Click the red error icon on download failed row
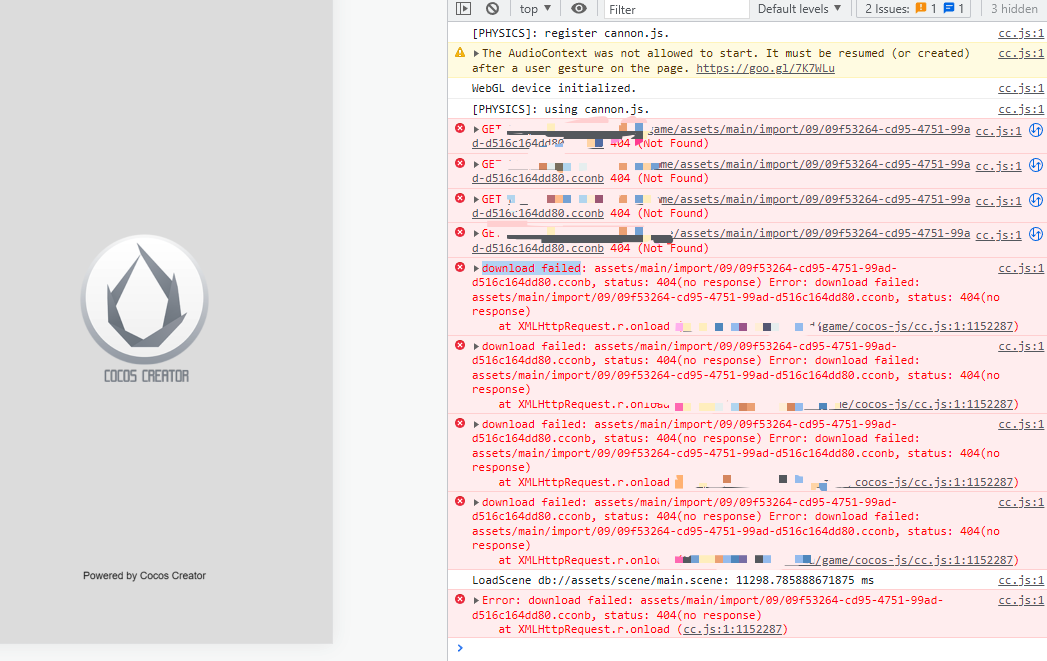 click(x=459, y=267)
